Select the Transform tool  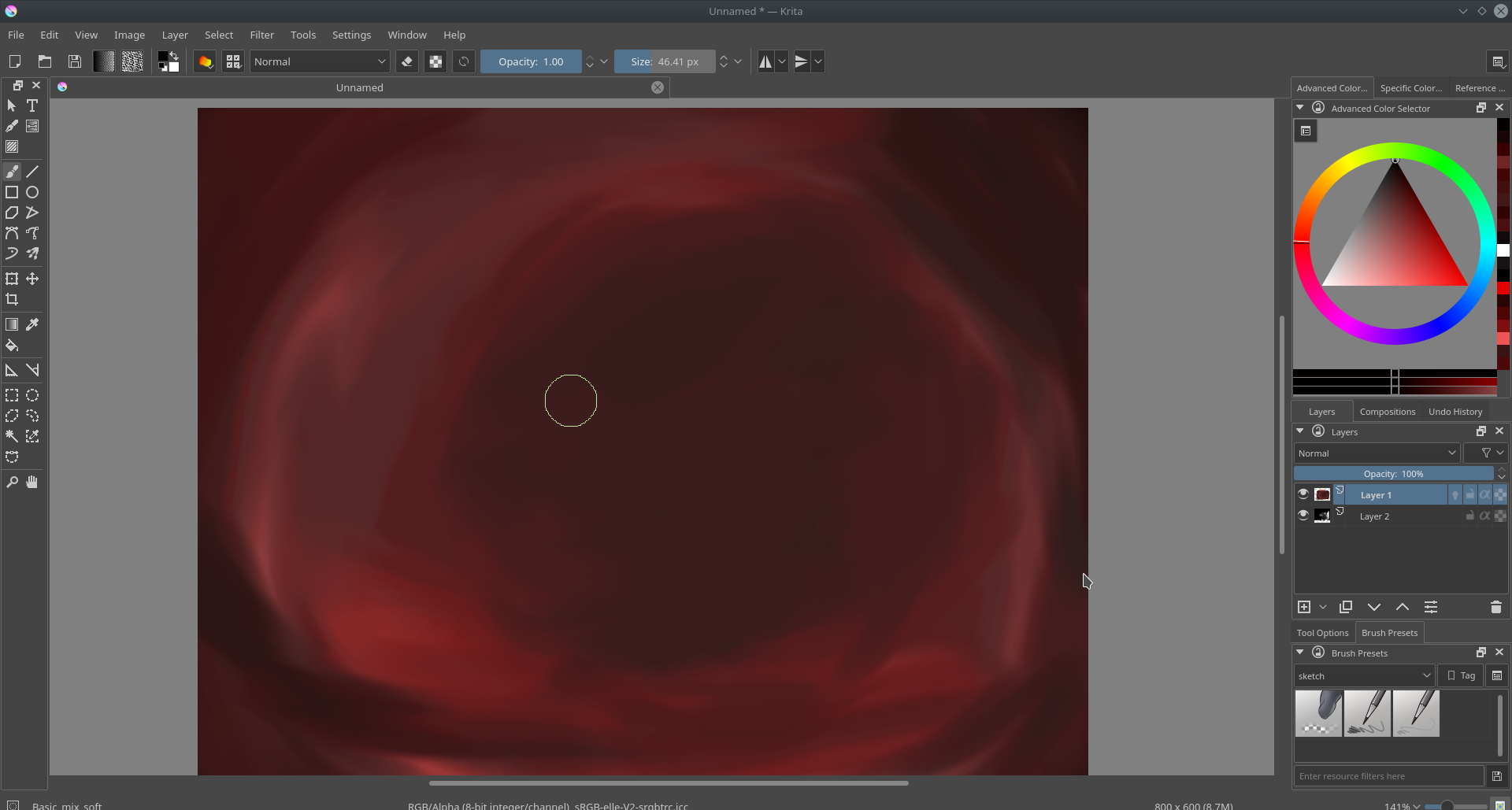click(x=12, y=279)
